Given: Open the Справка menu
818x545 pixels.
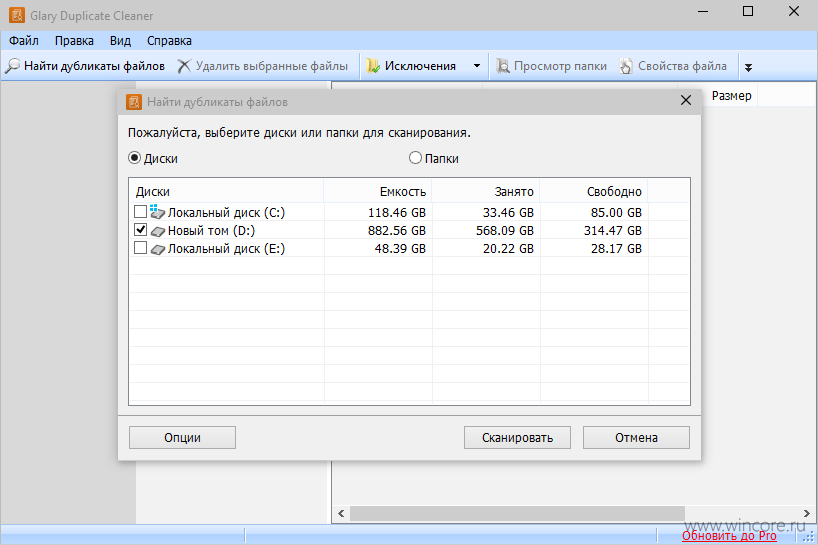Looking at the screenshot, I should coord(169,41).
